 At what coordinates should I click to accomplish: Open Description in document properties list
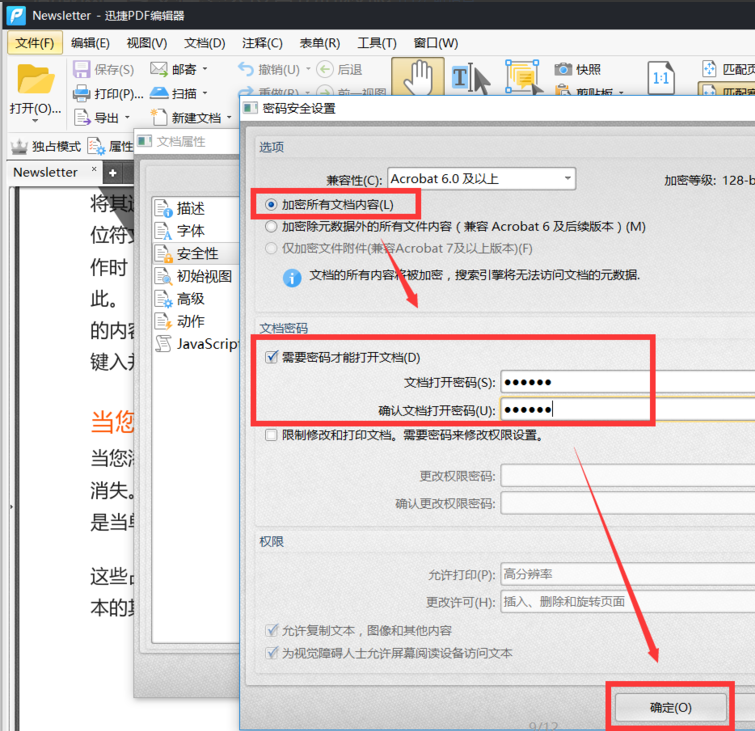tap(190, 208)
